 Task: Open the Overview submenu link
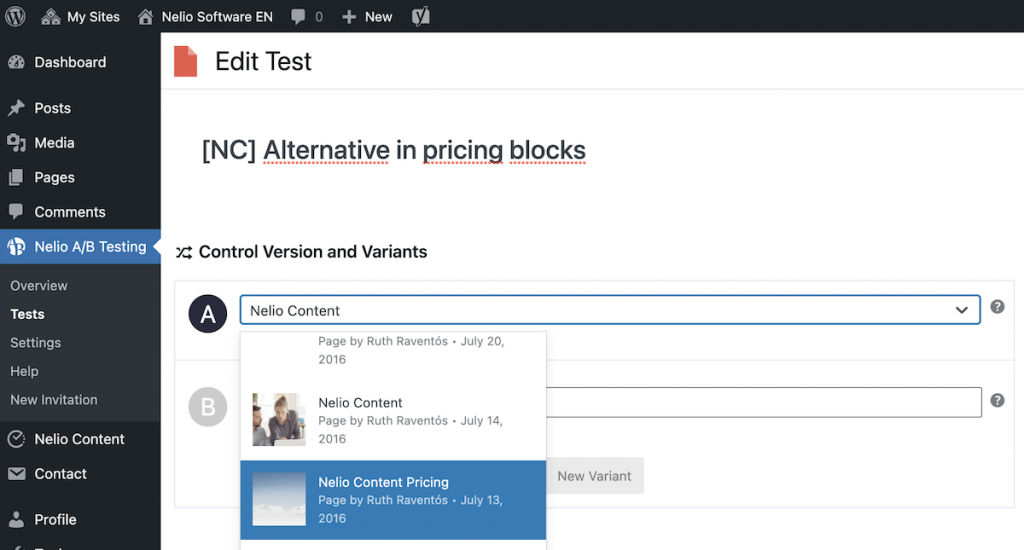tap(39, 285)
